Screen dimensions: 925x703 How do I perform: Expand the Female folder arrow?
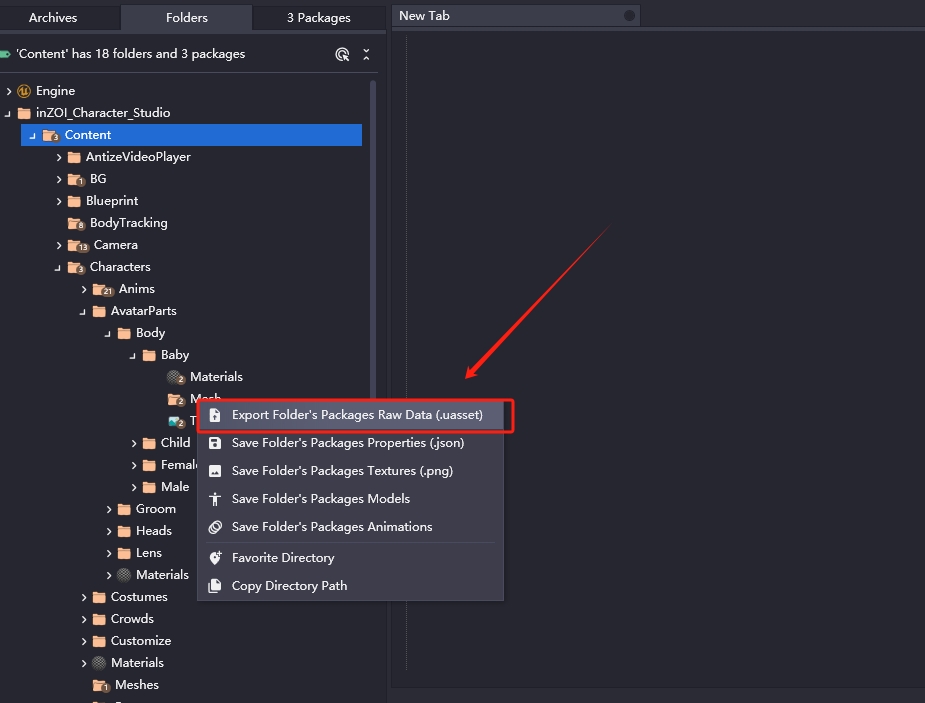(133, 465)
